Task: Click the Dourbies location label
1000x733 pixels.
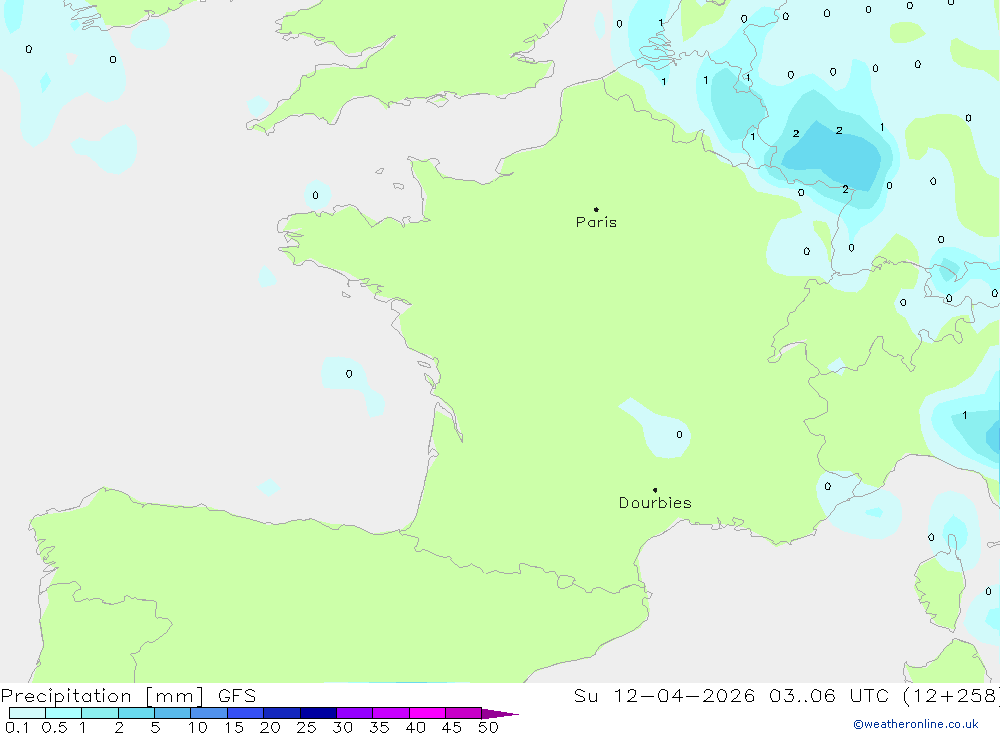Action: click(x=655, y=503)
